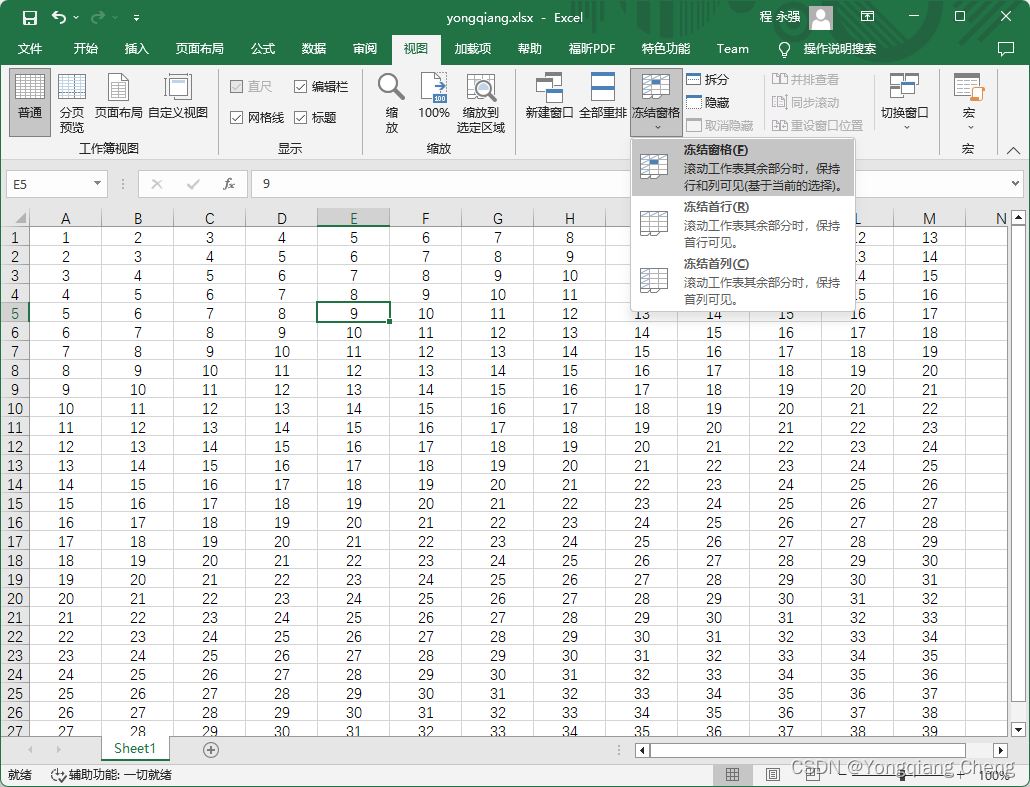Choose Freeze Top Row (冻结首行)
Screen dimensions: 1030x787
point(743,225)
